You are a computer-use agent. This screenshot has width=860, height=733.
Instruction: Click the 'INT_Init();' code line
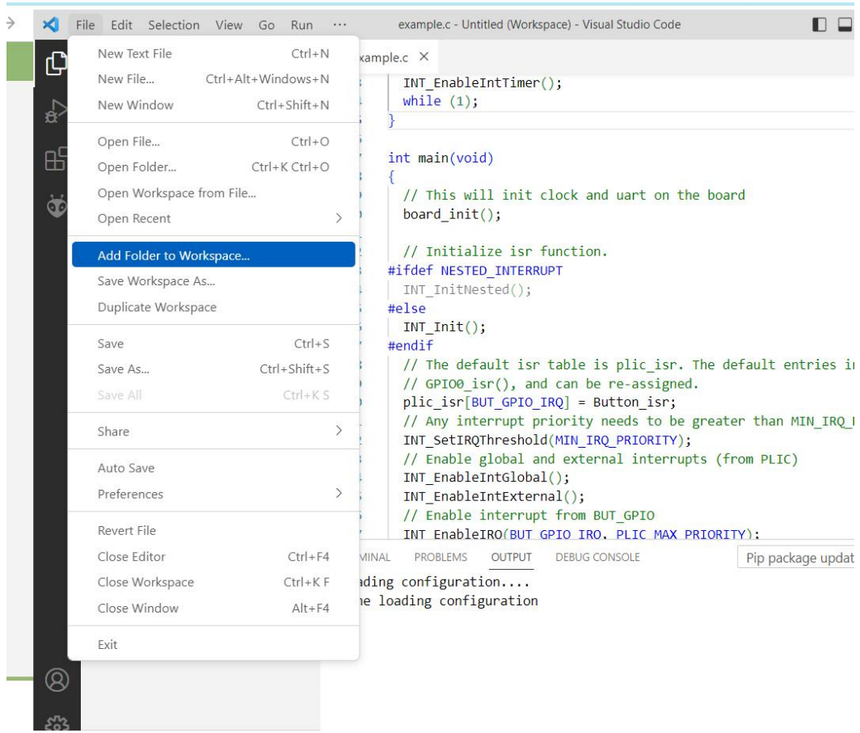coord(444,327)
